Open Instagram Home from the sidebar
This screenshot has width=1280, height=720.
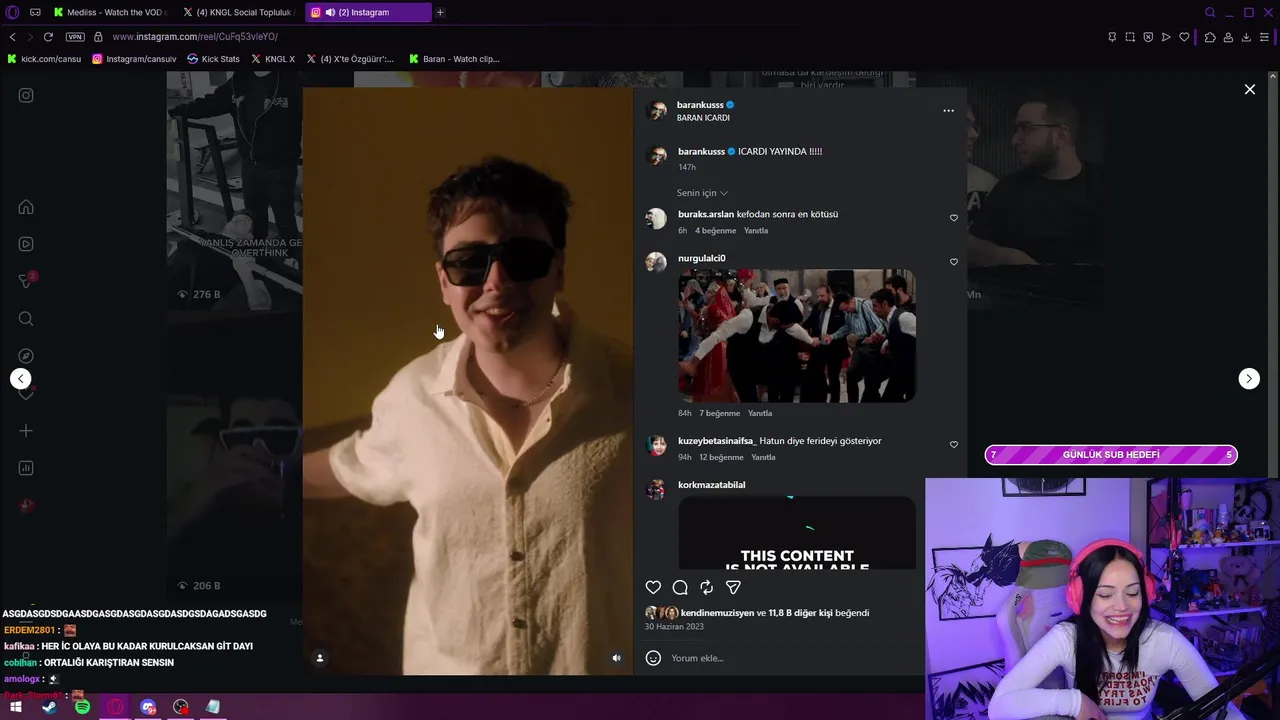pyautogui.click(x=26, y=207)
